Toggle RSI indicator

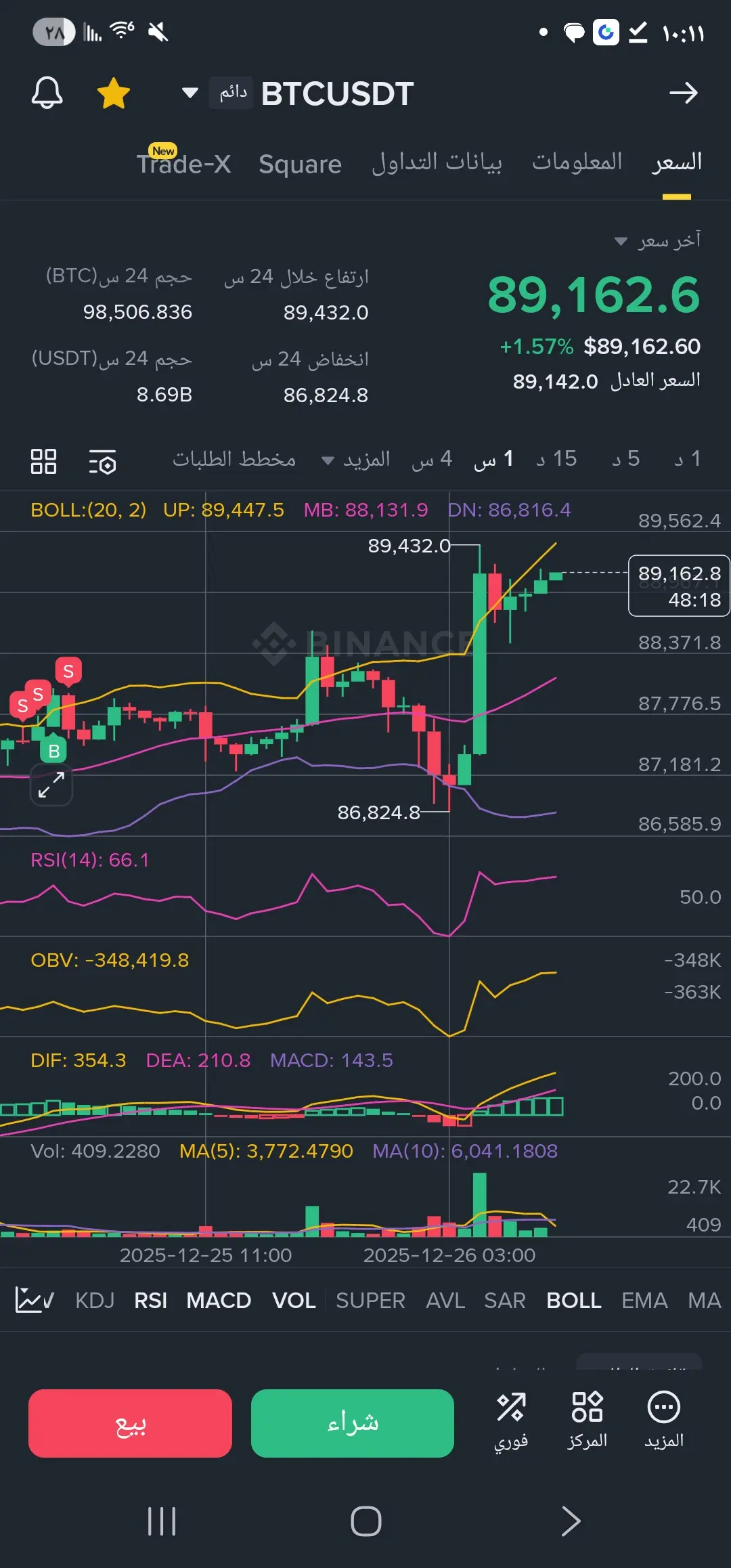150,1300
